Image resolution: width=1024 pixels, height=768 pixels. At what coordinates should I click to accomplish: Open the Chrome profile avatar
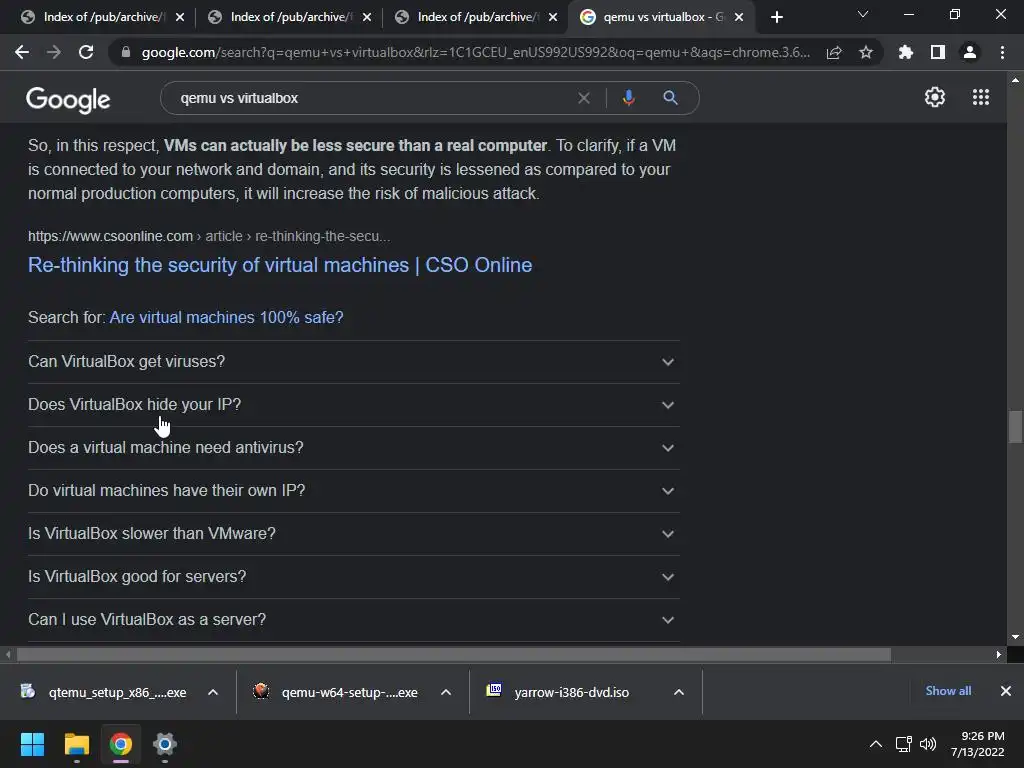(970, 52)
